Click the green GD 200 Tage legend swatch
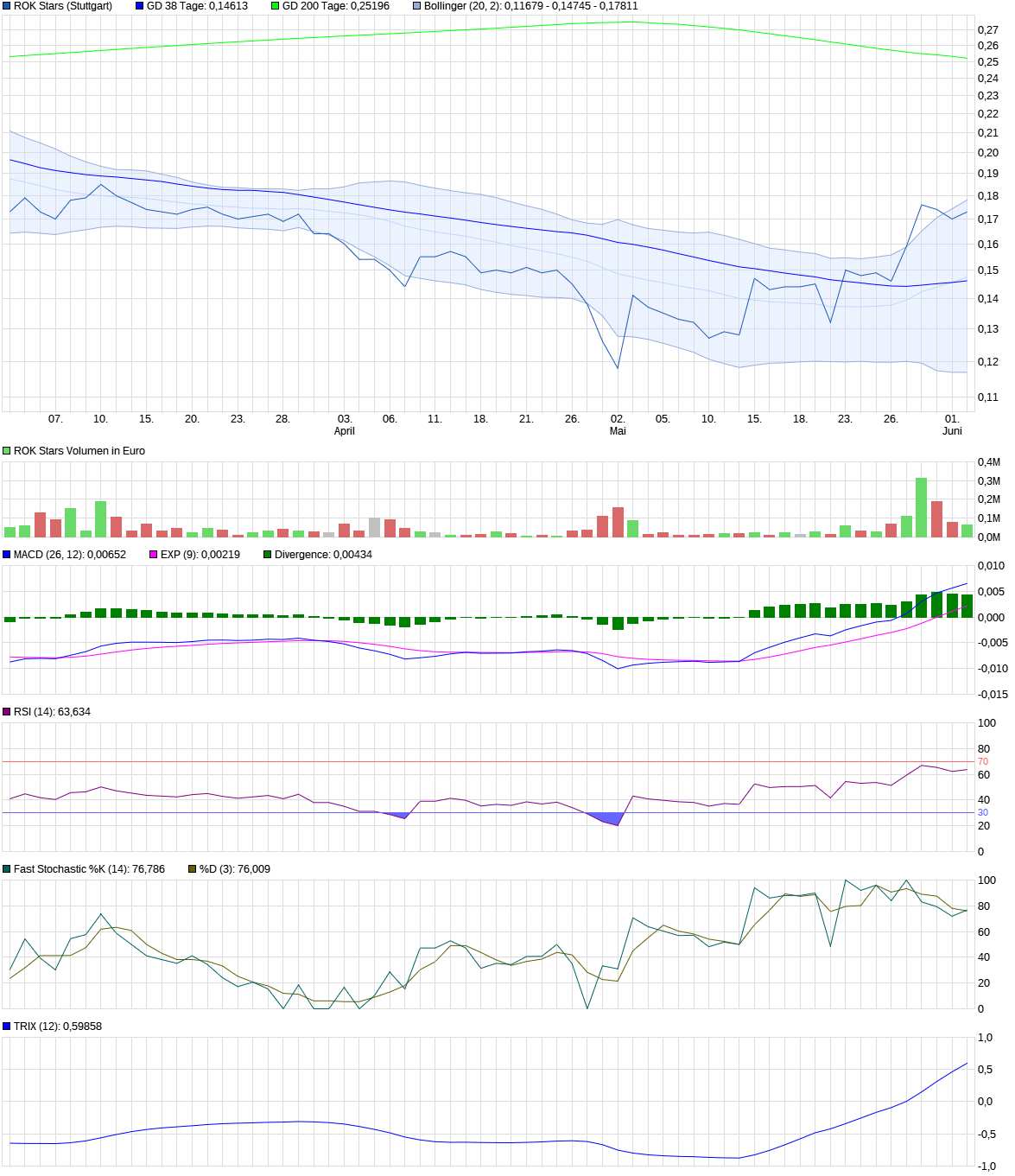Viewport: 1015px width, 1176px height. (276, 6)
